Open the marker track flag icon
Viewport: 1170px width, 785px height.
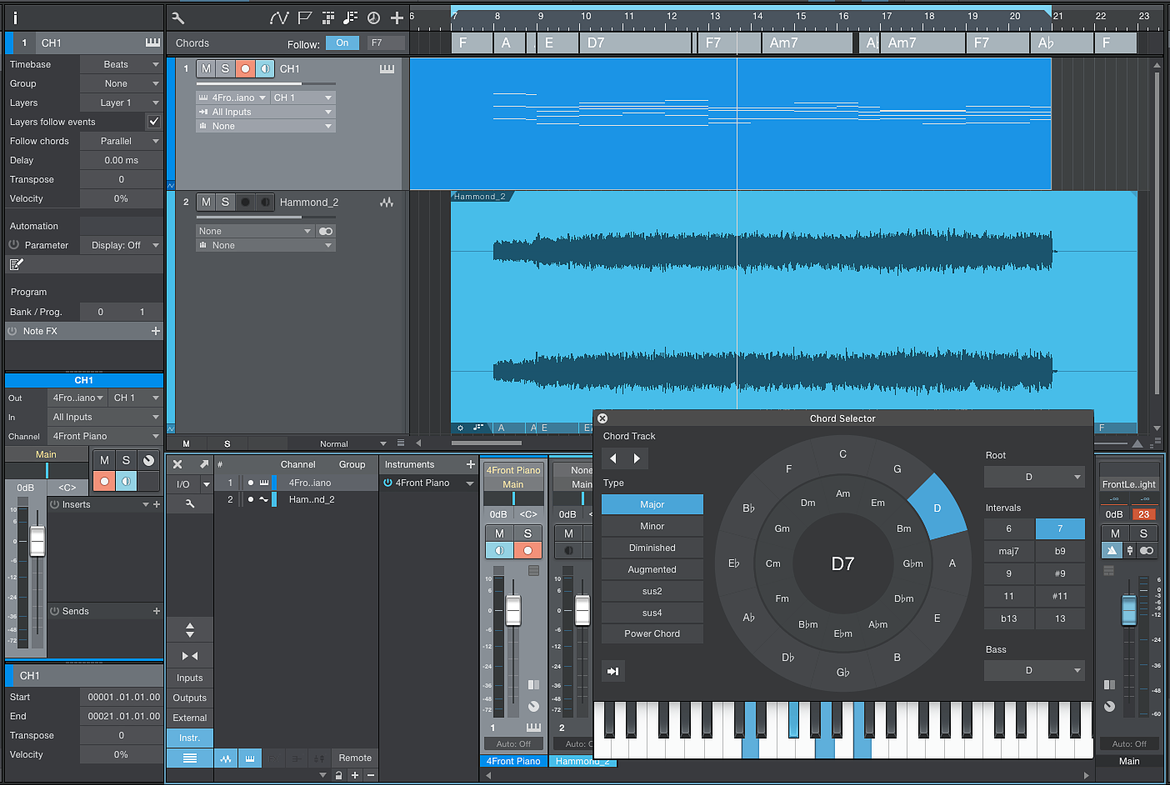304,18
